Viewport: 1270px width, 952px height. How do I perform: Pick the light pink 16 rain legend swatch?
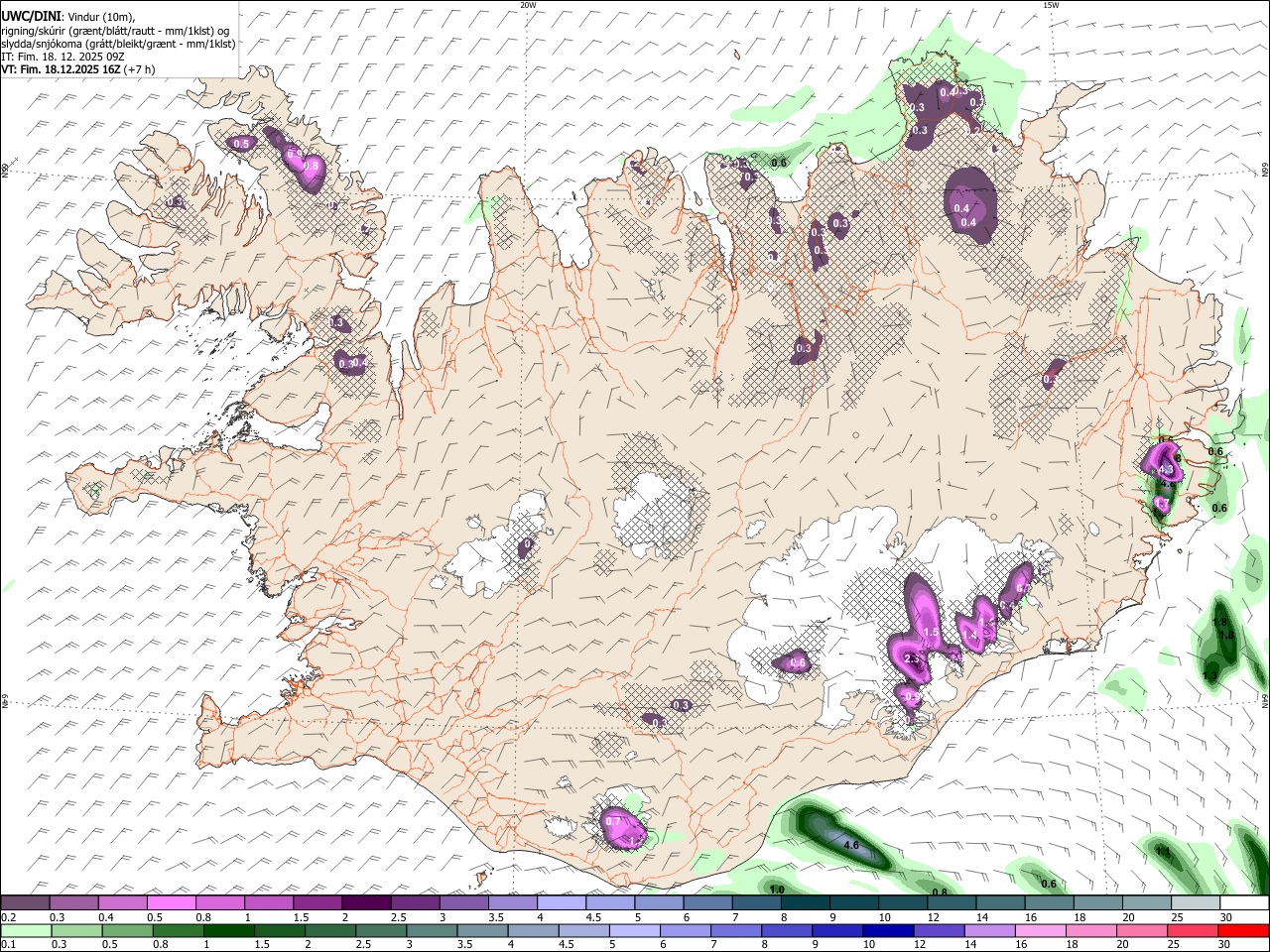click(1040, 931)
